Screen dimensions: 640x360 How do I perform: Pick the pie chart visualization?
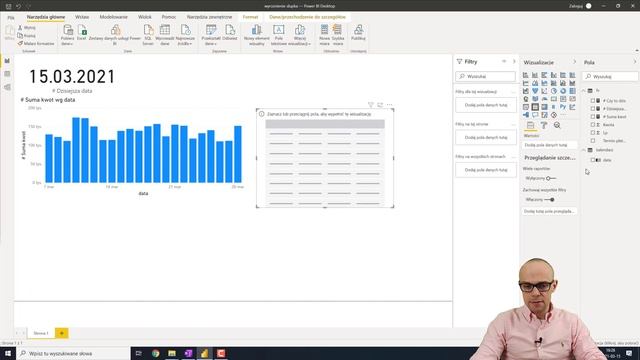click(553, 91)
